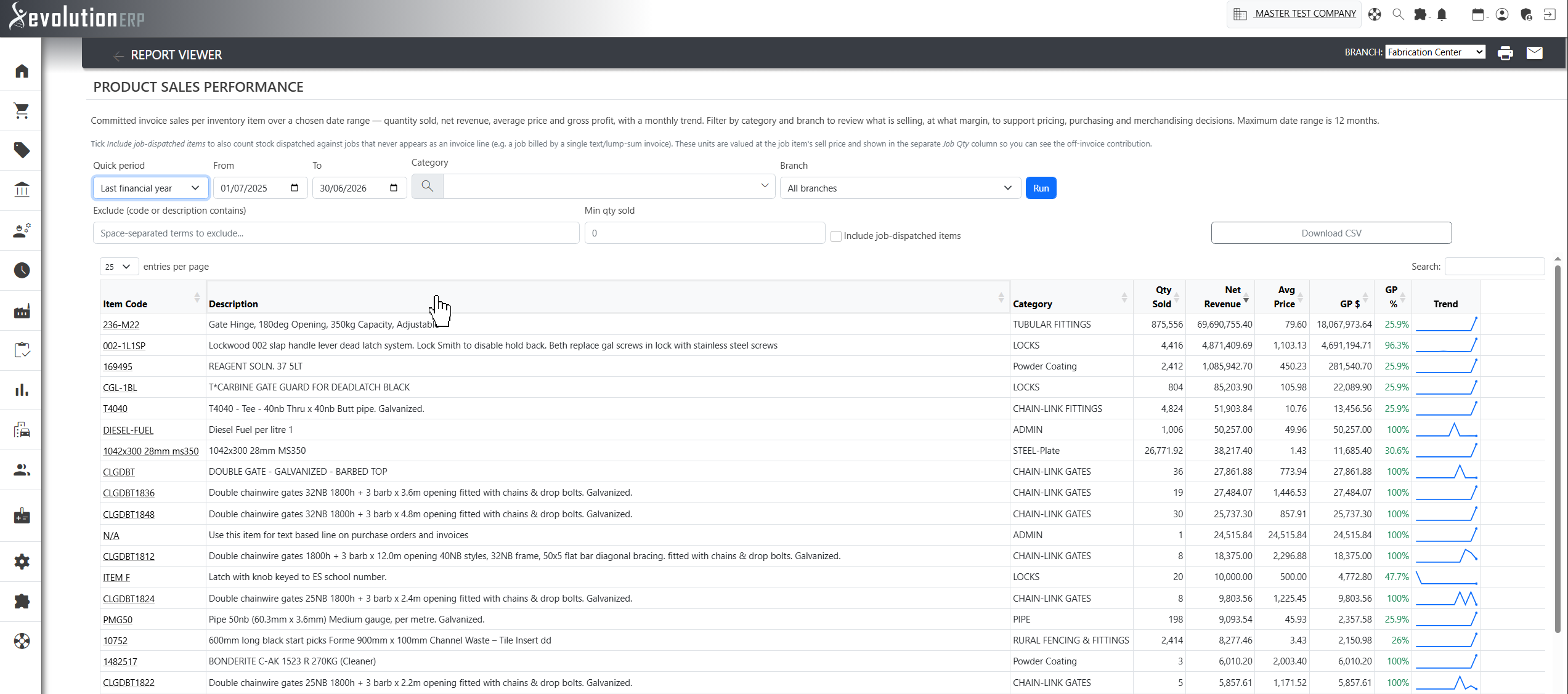Click the magnifier search icon in top bar
This screenshot has height=694, width=1568.
(1398, 14)
